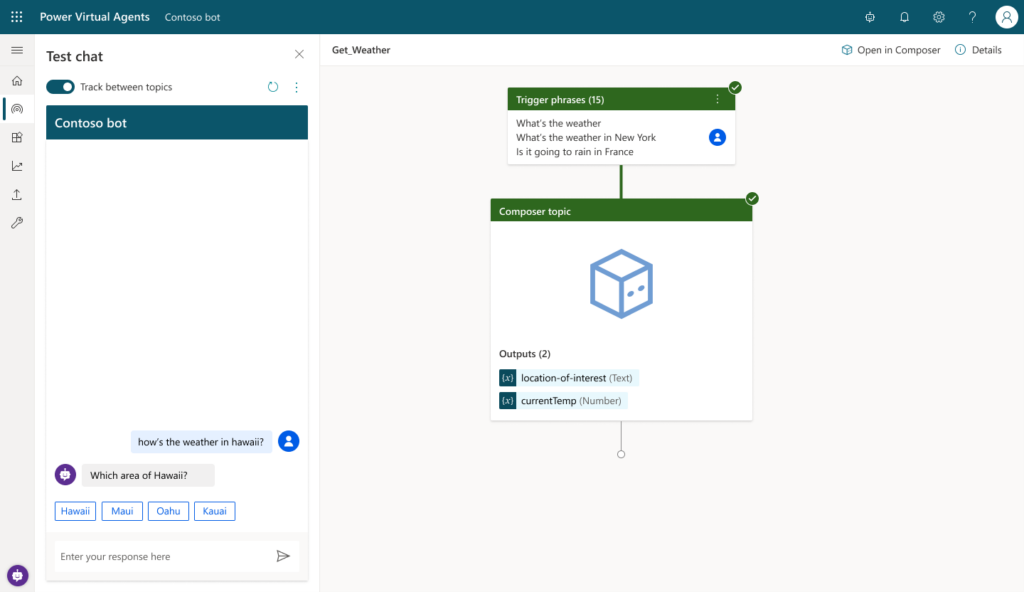Select the Entities icon in the sidebar
The image size is (1024, 592).
pyautogui.click(x=16, y=137)
